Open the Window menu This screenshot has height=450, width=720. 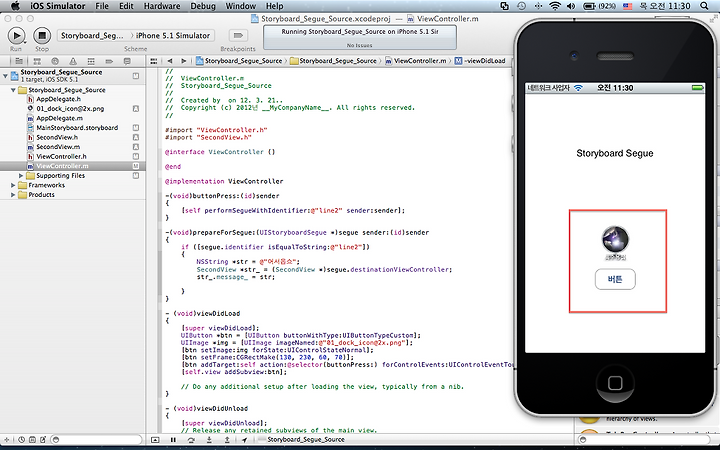pyautogui.click(x=241, y=6)
